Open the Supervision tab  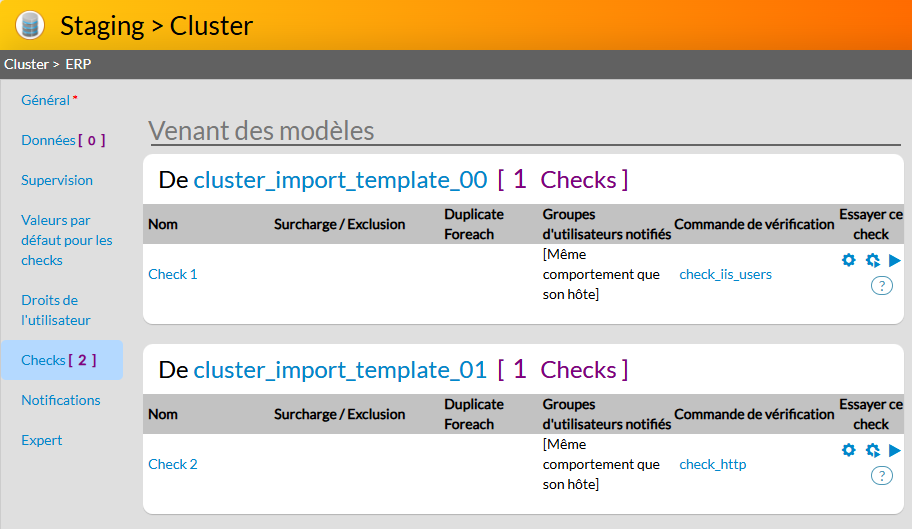(x=57, y=180)
